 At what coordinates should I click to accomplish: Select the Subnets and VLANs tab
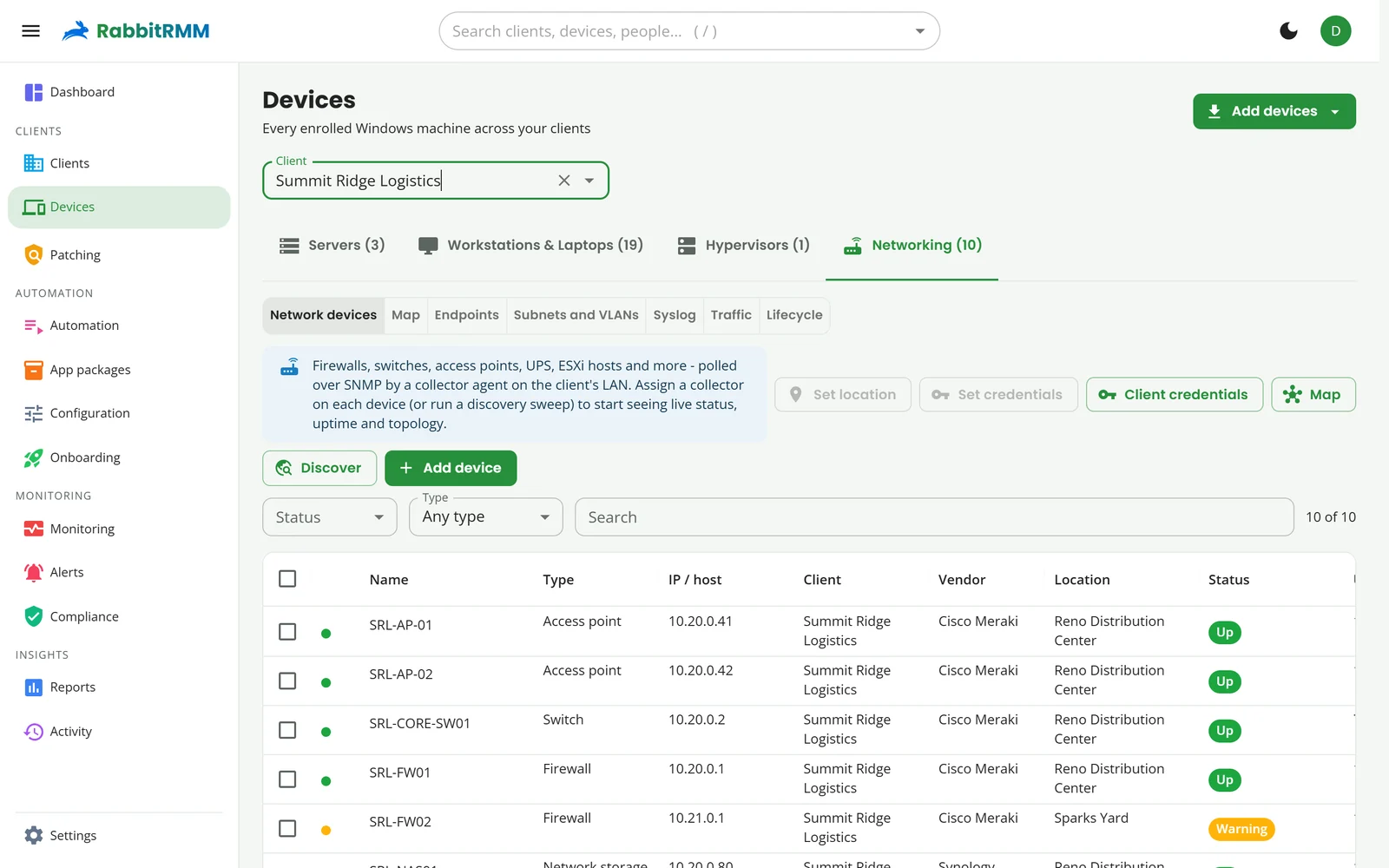[x=576, y=315]
